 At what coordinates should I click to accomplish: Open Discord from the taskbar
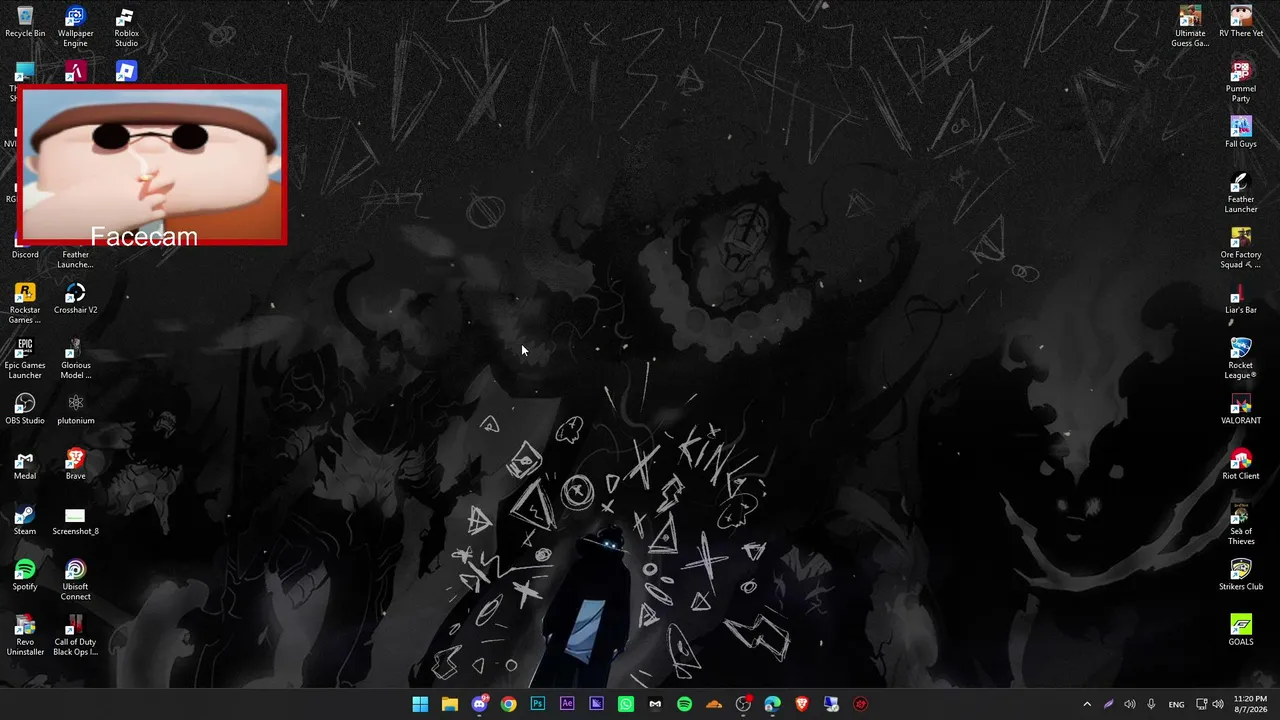pyautogui.click(x=479, y=704)
